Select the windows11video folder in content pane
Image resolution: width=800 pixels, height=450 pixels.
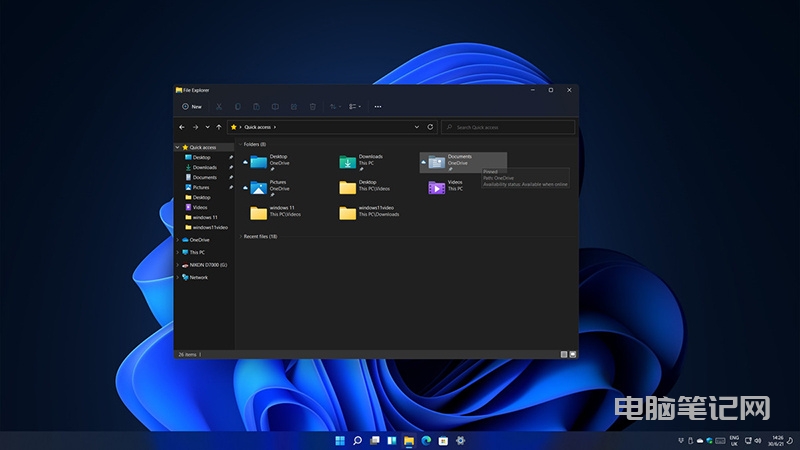pyautogui.click(x=347, y=213)
